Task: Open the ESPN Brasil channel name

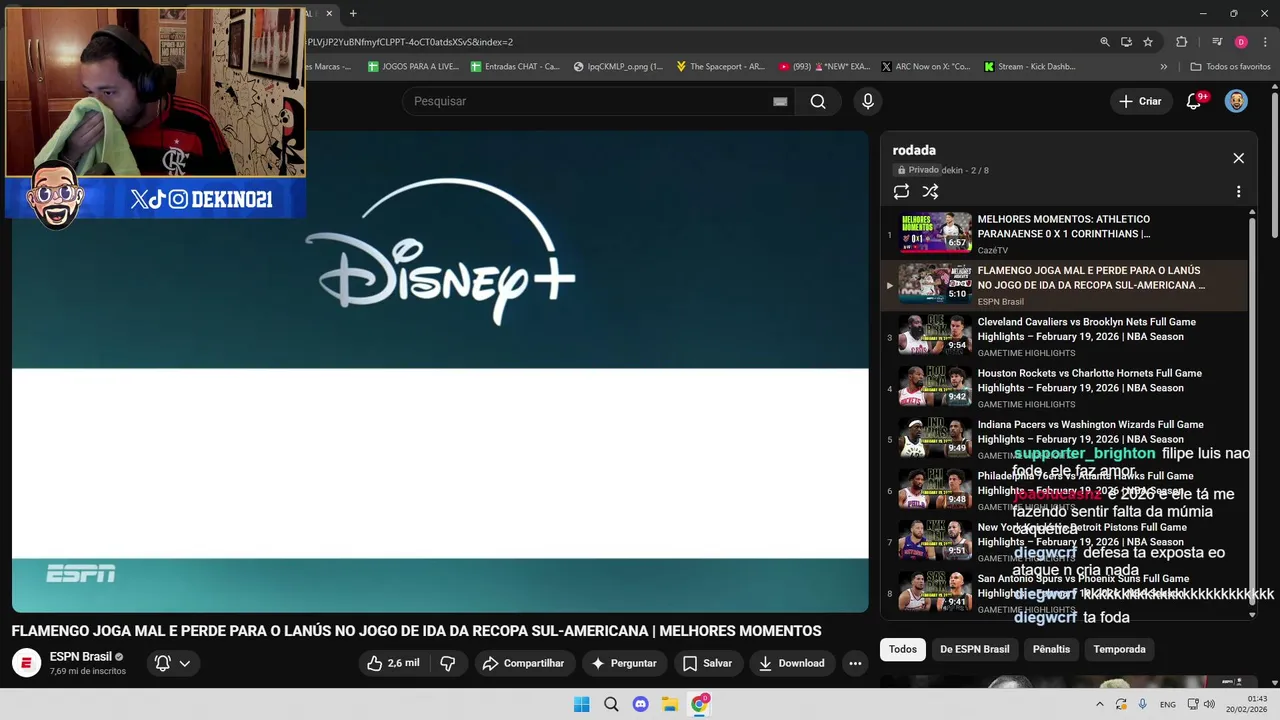Action: [x=81, y=657]
